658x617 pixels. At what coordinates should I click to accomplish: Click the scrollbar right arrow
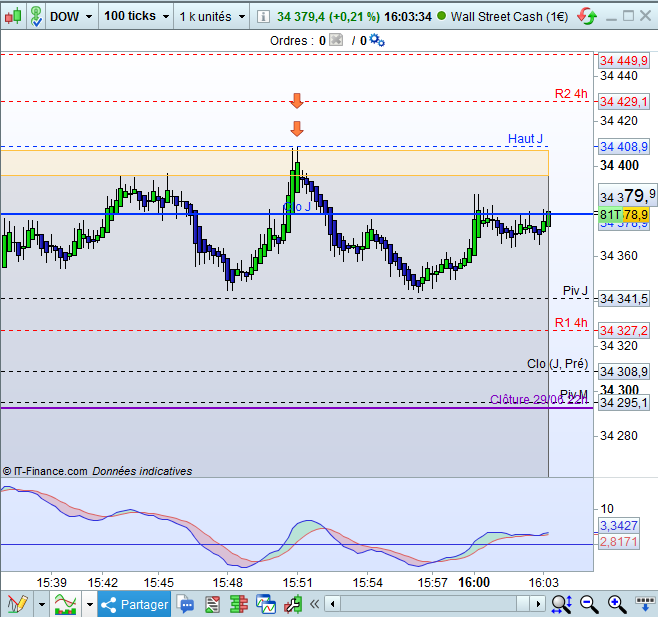[x=538, y=604]
